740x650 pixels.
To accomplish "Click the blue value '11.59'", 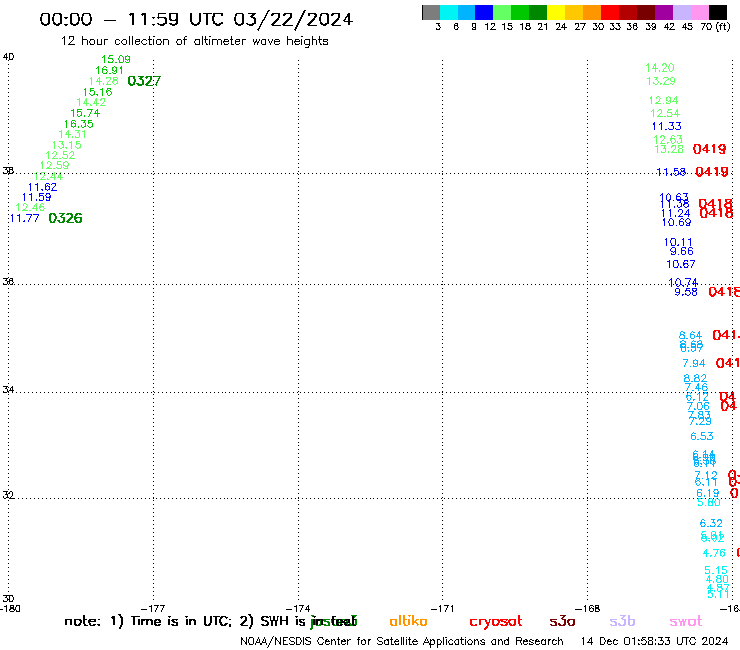I will click(36, 198).
